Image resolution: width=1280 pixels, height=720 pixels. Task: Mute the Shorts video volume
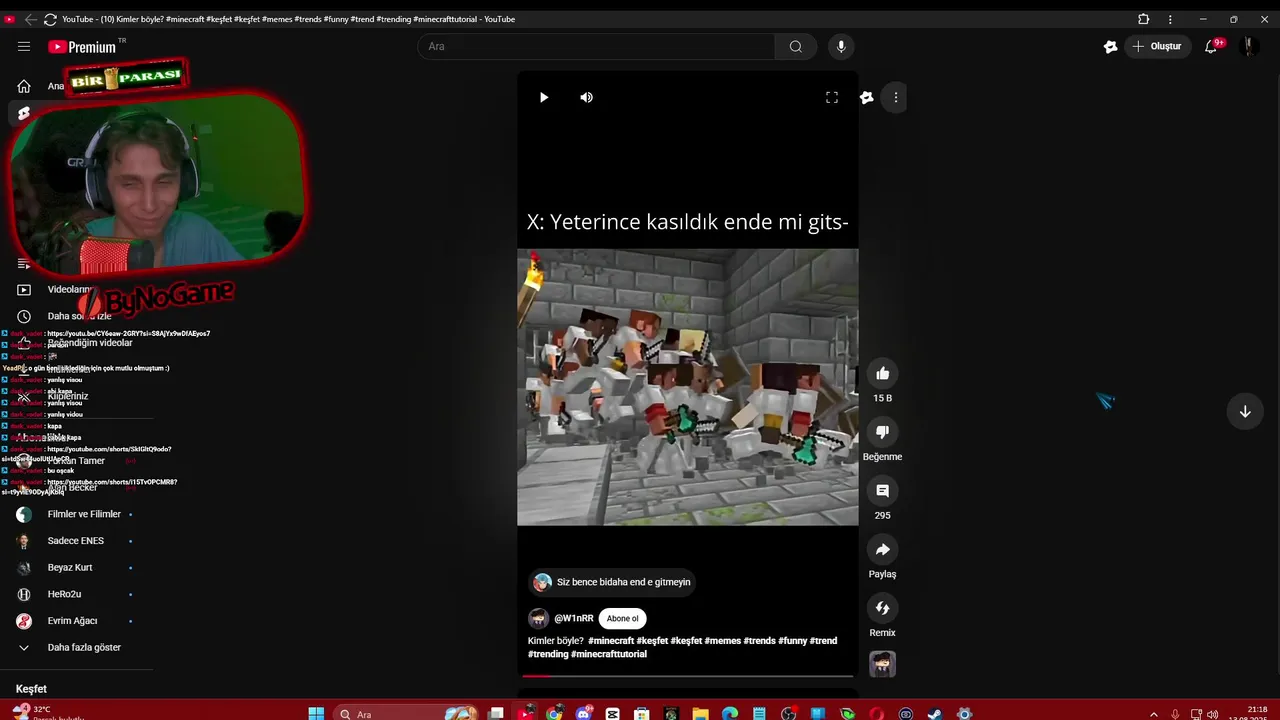(586, 97)
